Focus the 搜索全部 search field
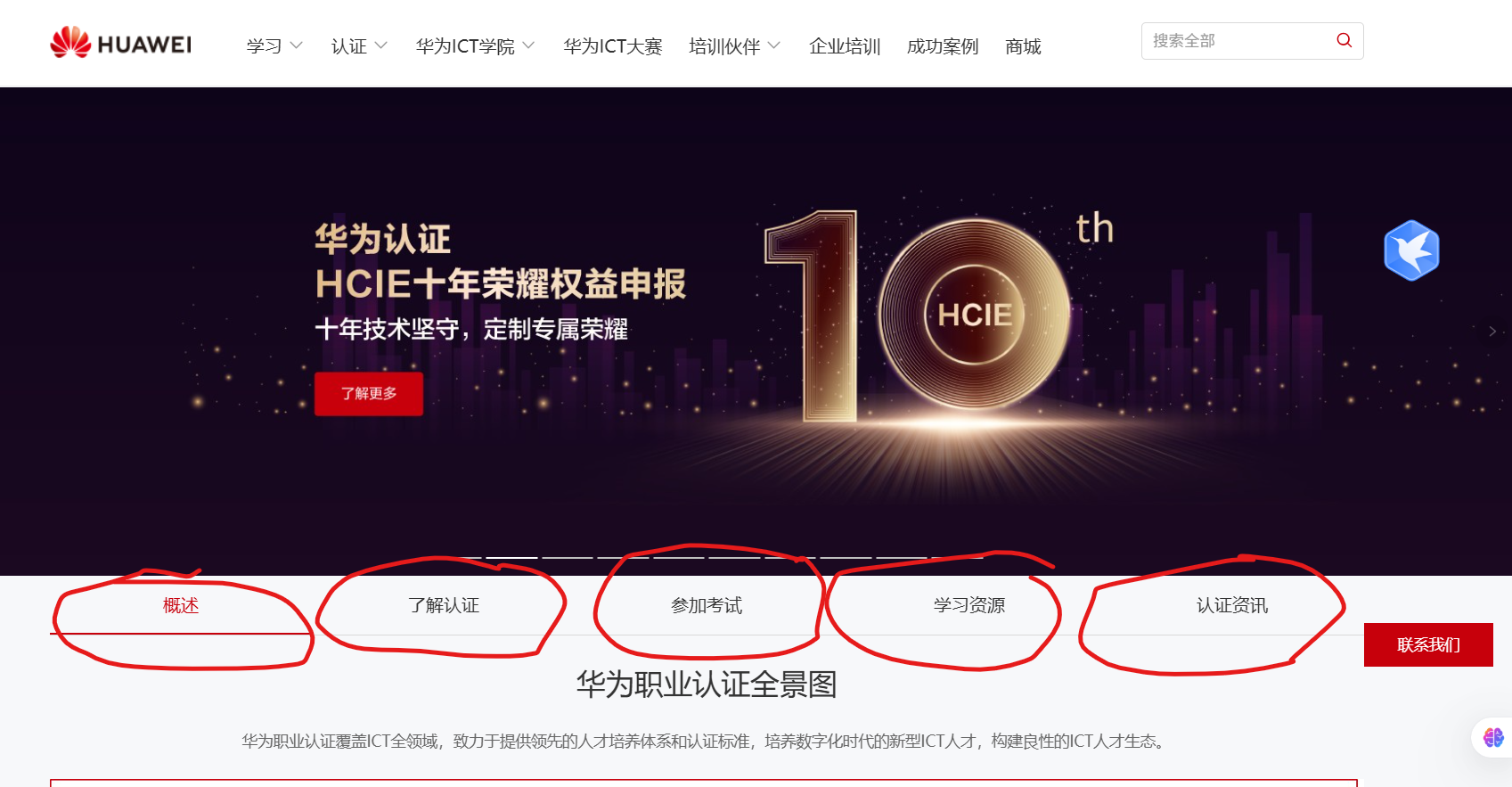Image resolution: width=1512 pixels, height=787 pixels. pos(1238,41)
